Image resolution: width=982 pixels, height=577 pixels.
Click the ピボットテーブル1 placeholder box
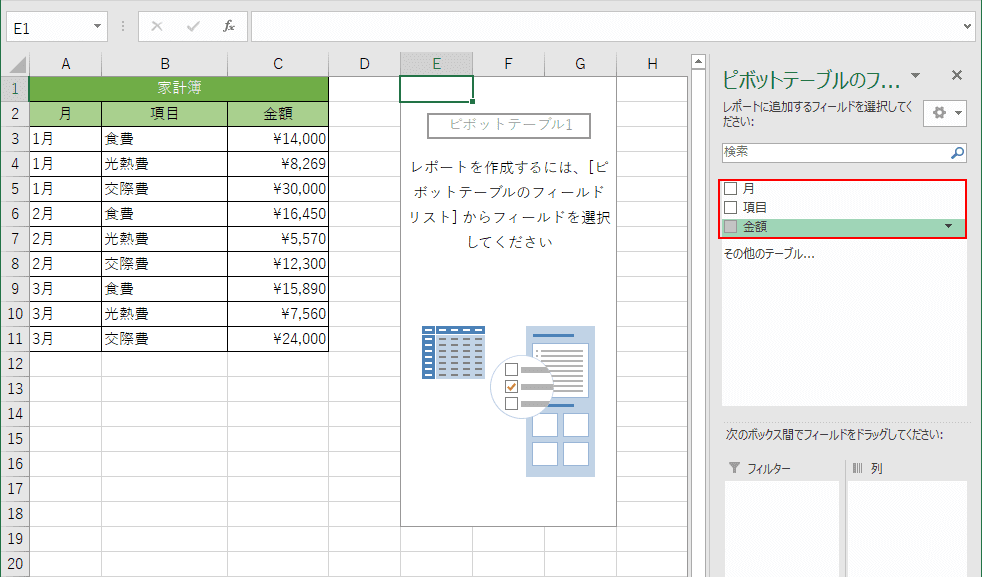[509, 125]
